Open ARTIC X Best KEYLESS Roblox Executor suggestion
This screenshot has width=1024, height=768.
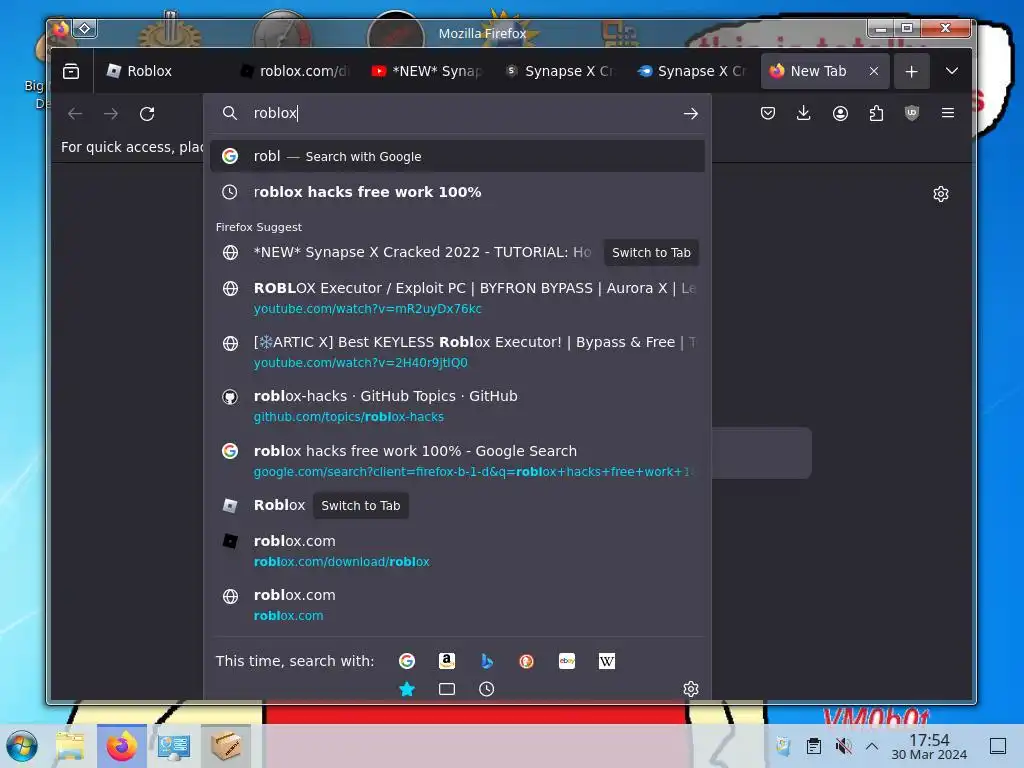tap(457, 352)
